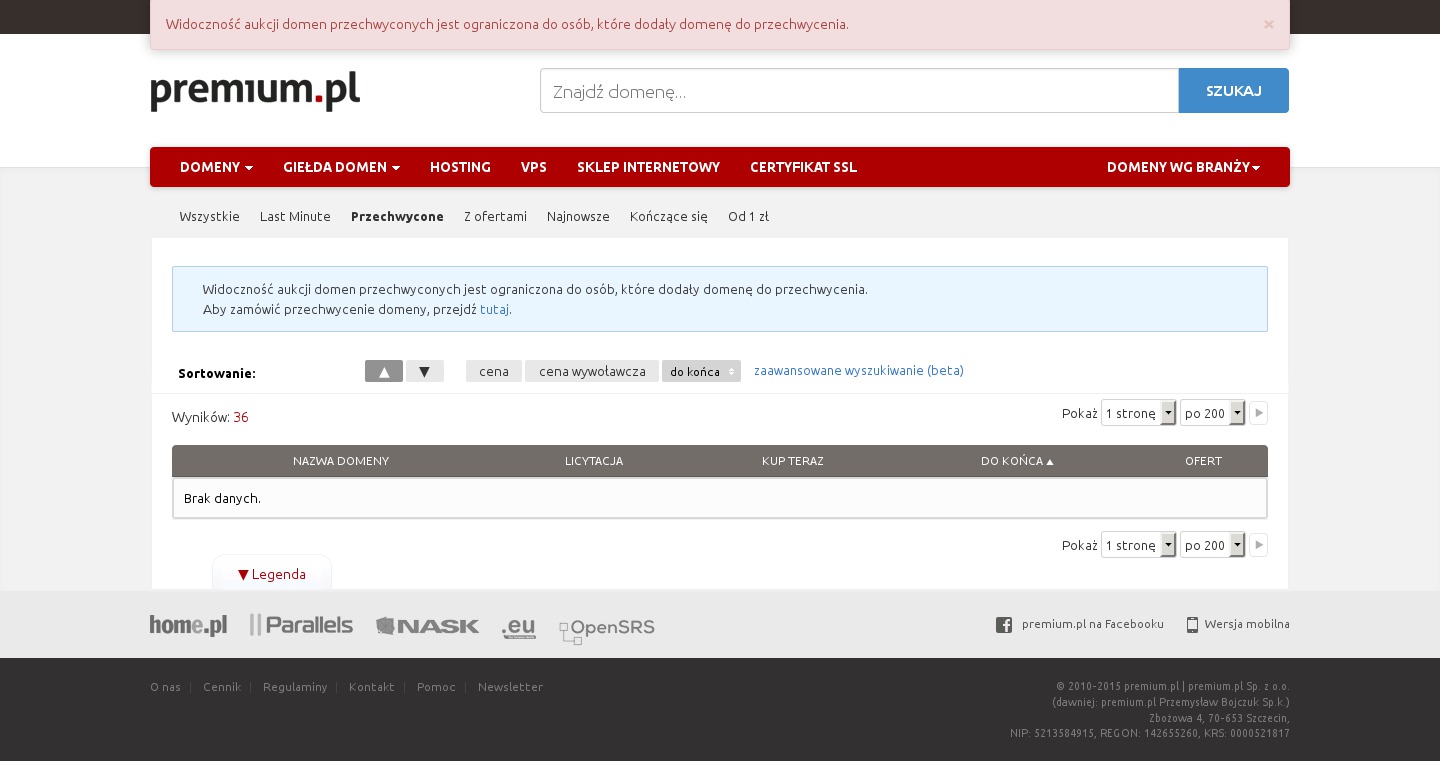The height and width of the screenshot is (783, 1440).
Task: Open the Hosting menu item
Action: click(460, 167)
